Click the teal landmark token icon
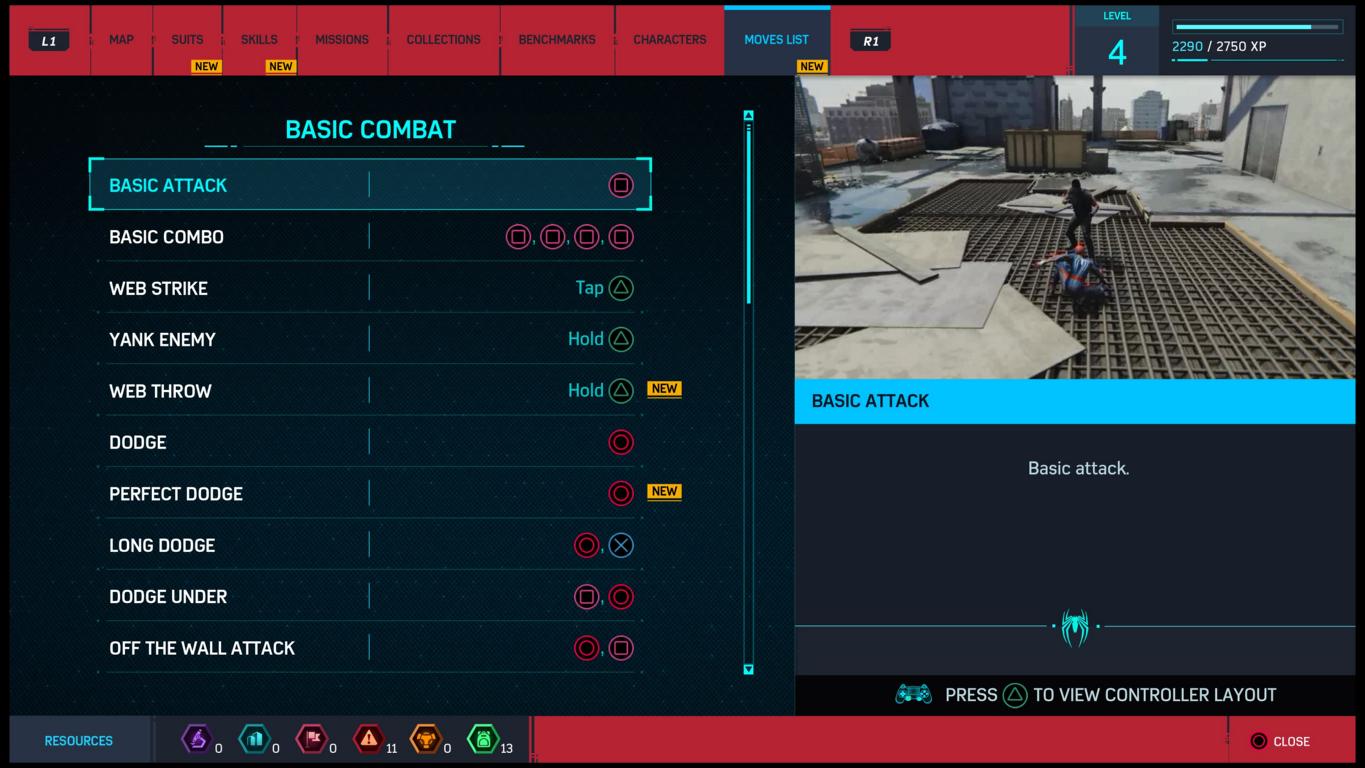The height and width of the screenshot is (768, 1365). point(254,740)
